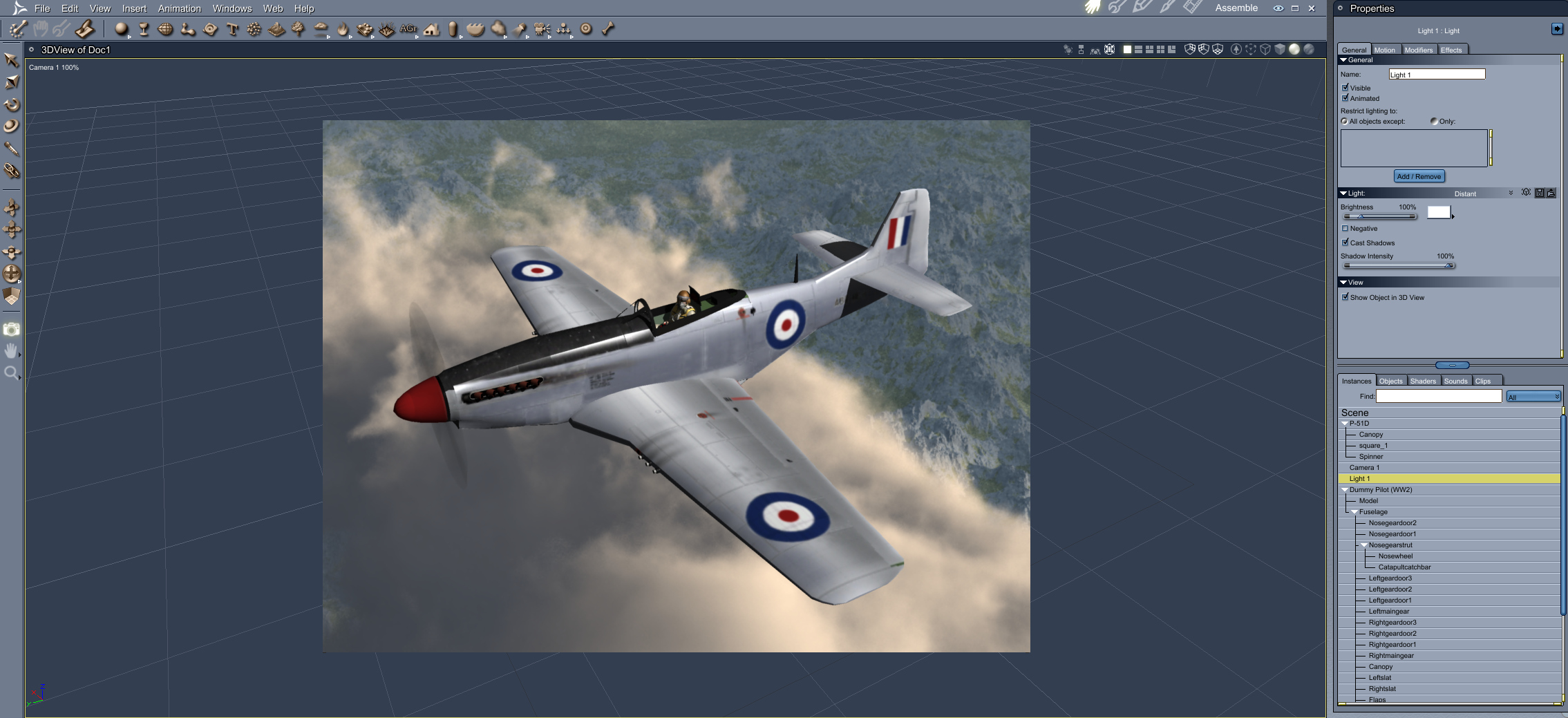This screenshot has height=718, width=1568.
Task: Collapse the Fuselage tree node
Action: pos(1354,512)
